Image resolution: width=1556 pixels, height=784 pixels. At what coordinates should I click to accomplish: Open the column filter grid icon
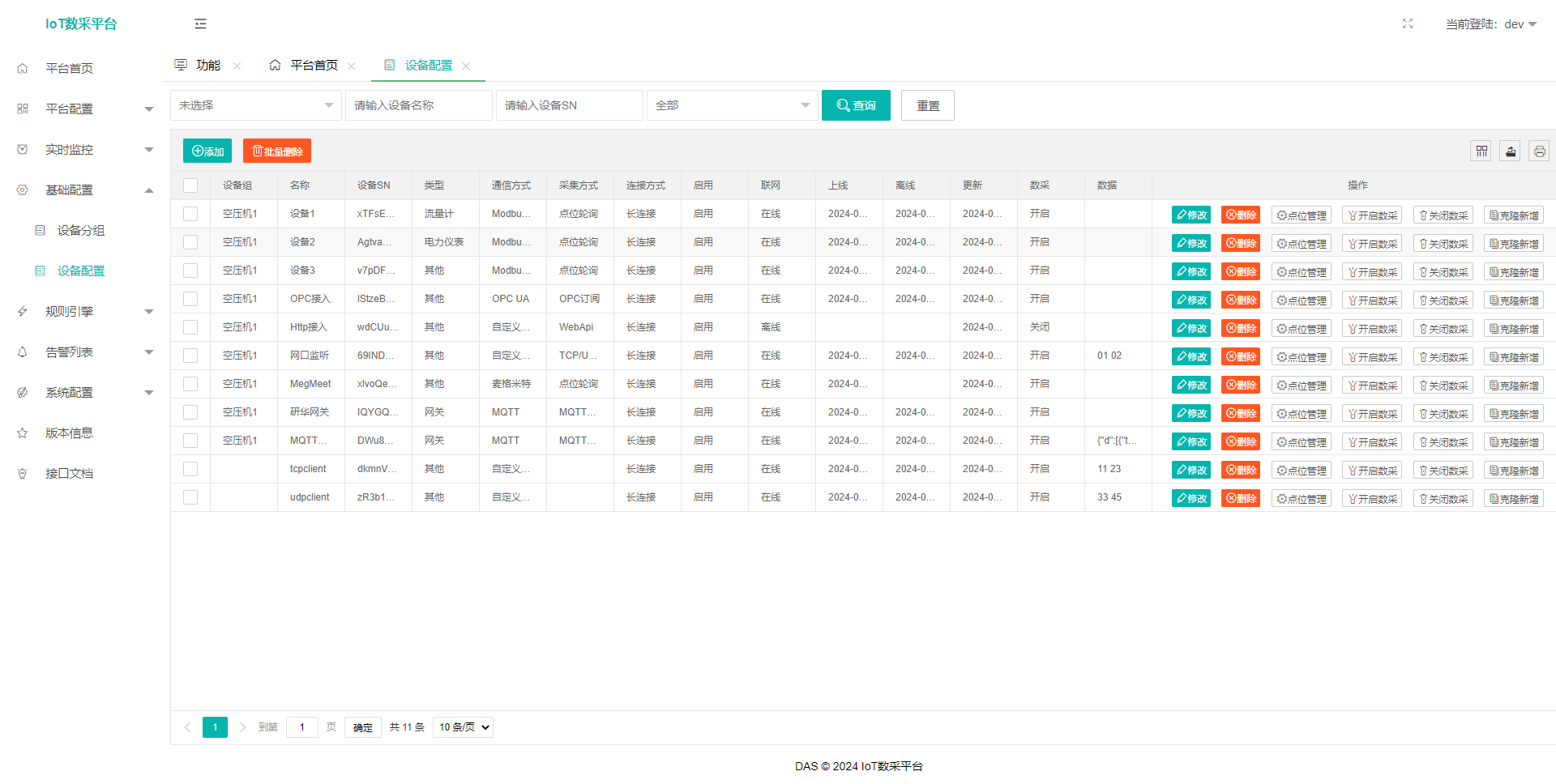point(1481,151)
